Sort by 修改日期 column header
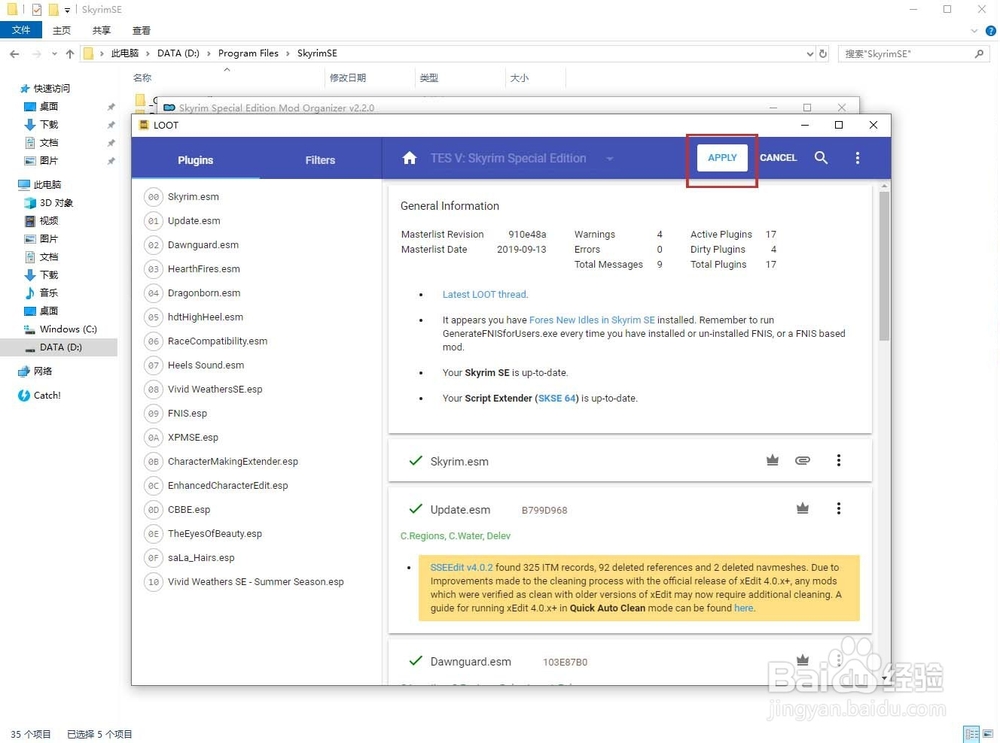The width and height of the screenshot is (1000, 743). (348, 77)
